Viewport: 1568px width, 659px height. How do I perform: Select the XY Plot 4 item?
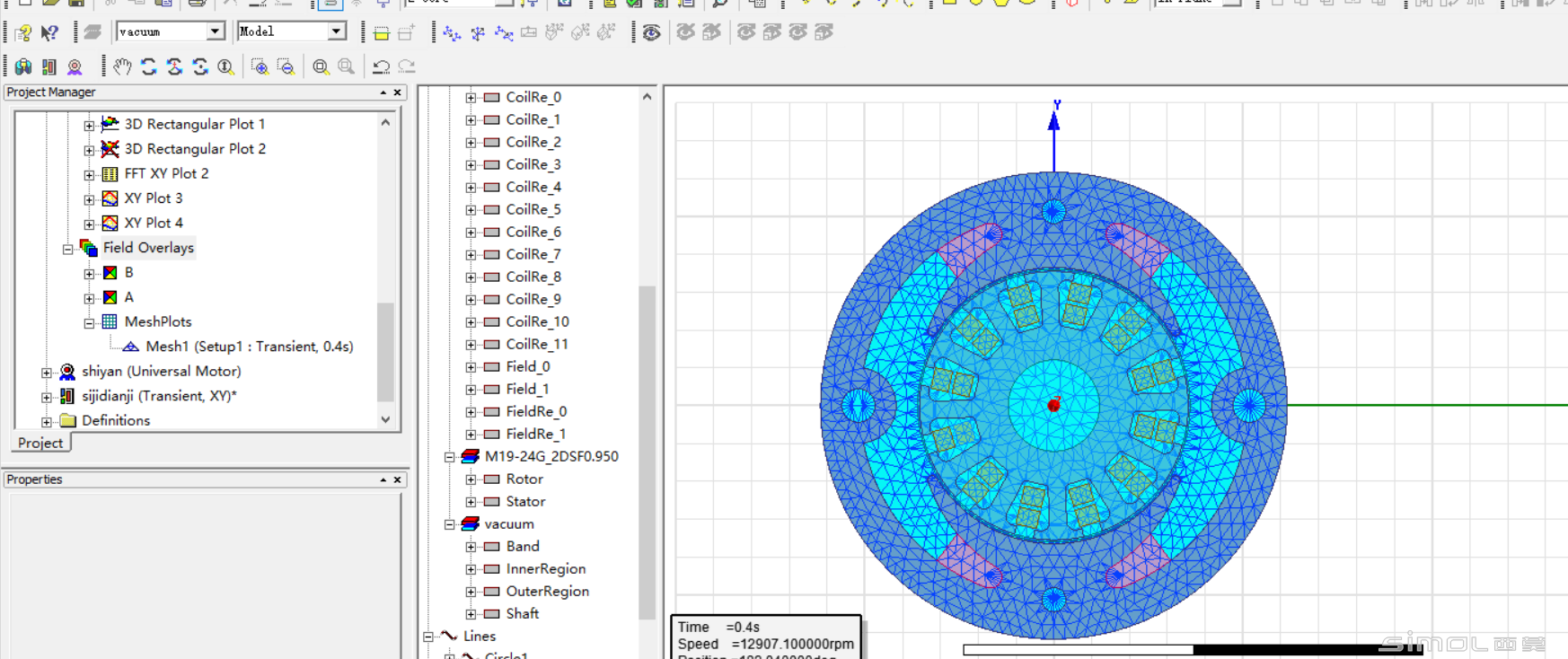pyautogui.click(x=154, y=223)
